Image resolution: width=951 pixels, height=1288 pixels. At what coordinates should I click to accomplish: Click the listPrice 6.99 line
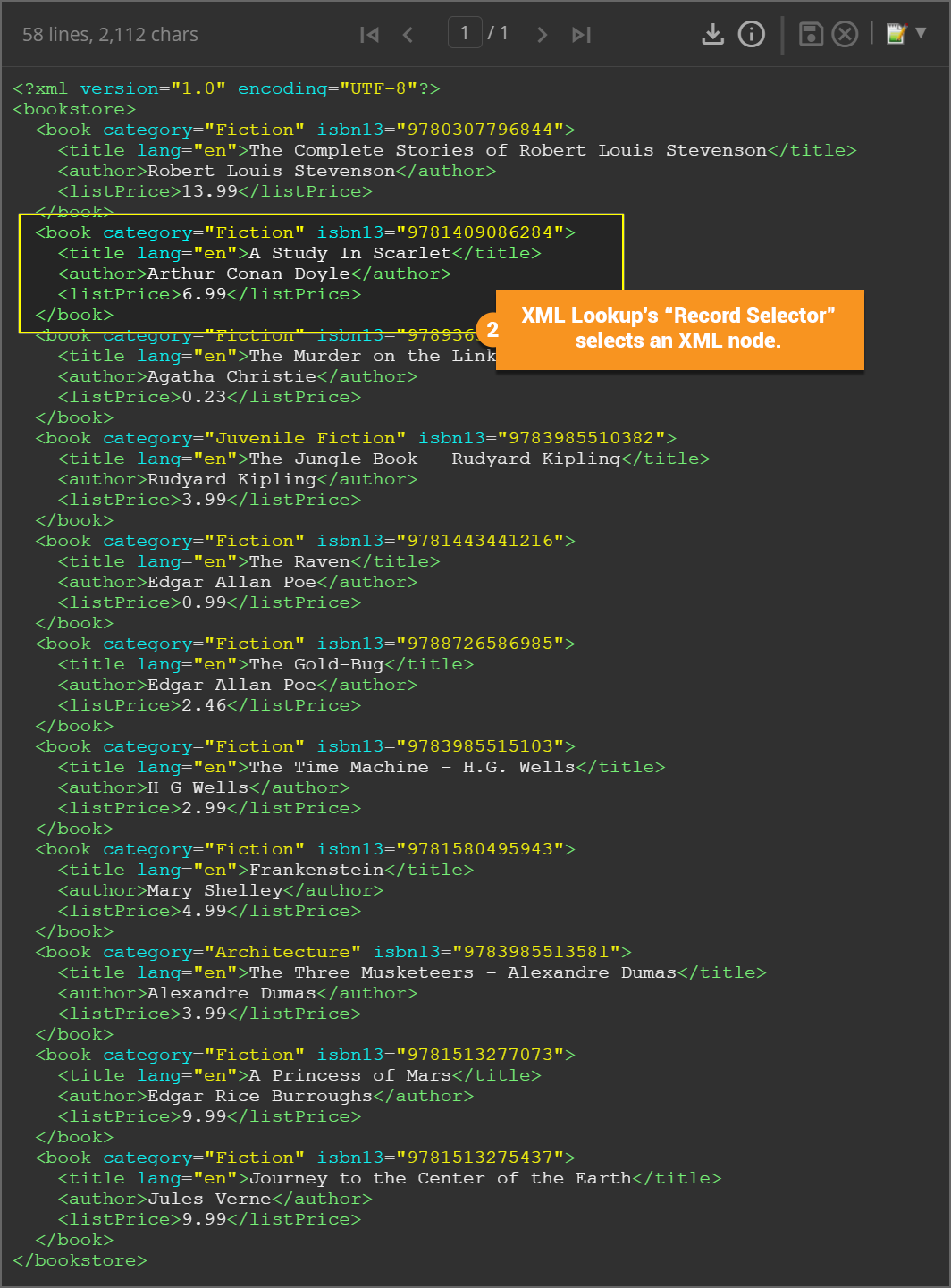tap(209, 294)
